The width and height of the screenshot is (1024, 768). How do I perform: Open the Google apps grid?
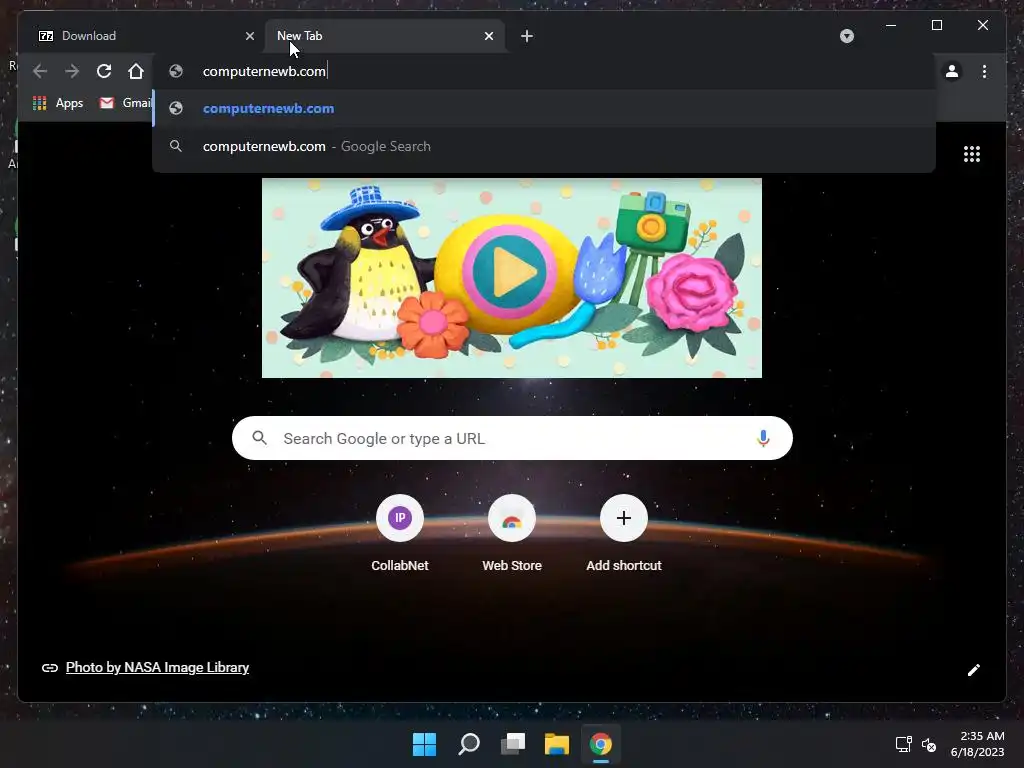pyautogui.click(x=972, y=154)
